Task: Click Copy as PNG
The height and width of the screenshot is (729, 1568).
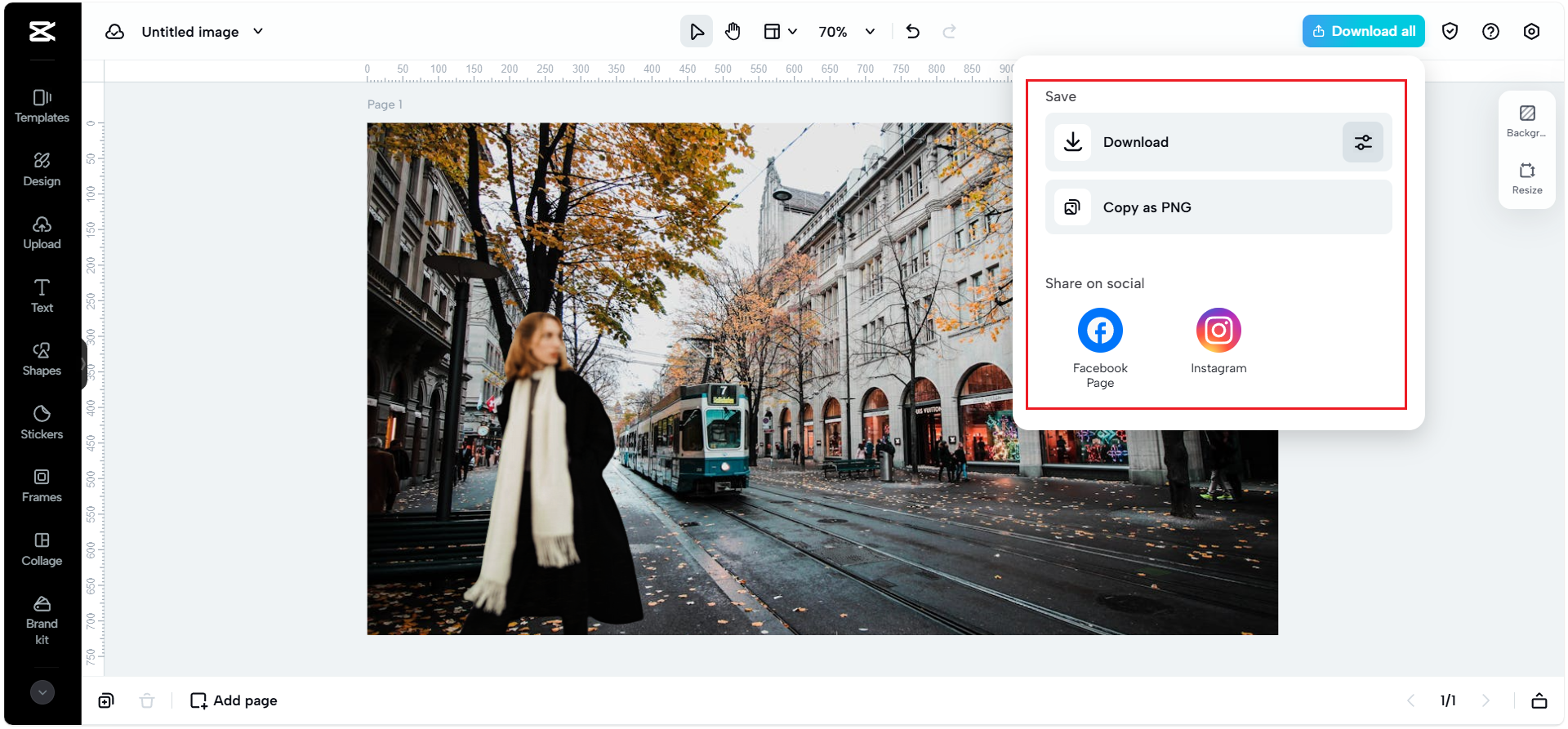Action: point(1218,207)
